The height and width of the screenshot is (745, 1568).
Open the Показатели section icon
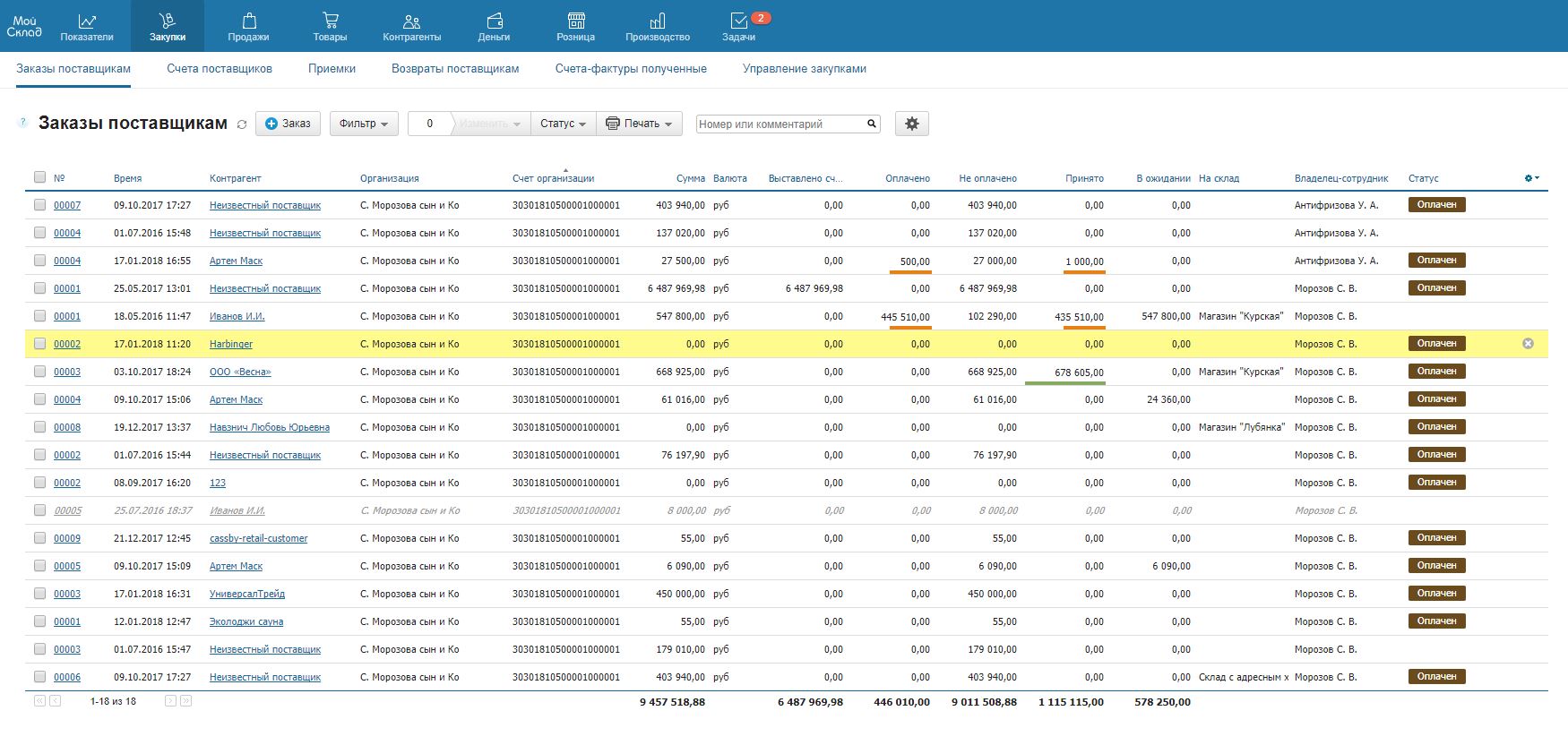[x=87, y=21]
